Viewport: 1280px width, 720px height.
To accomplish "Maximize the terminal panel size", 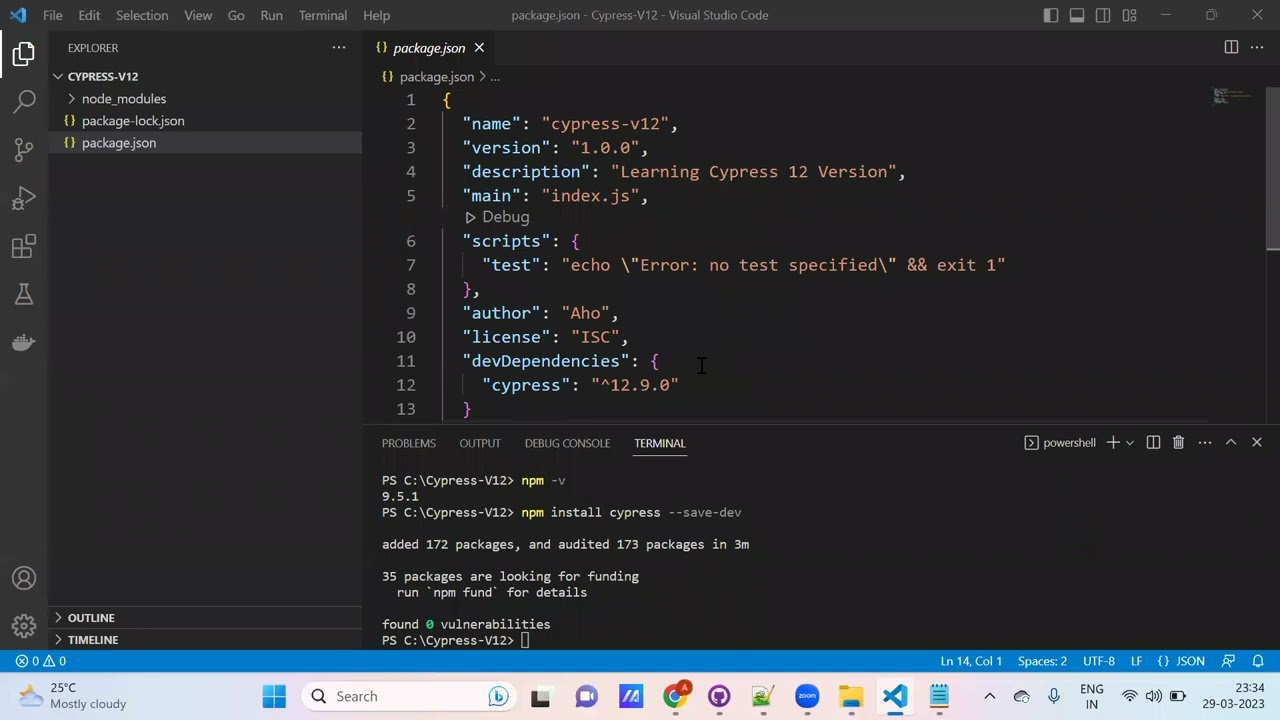I will pyautogui.click(x=1231, y=443).
